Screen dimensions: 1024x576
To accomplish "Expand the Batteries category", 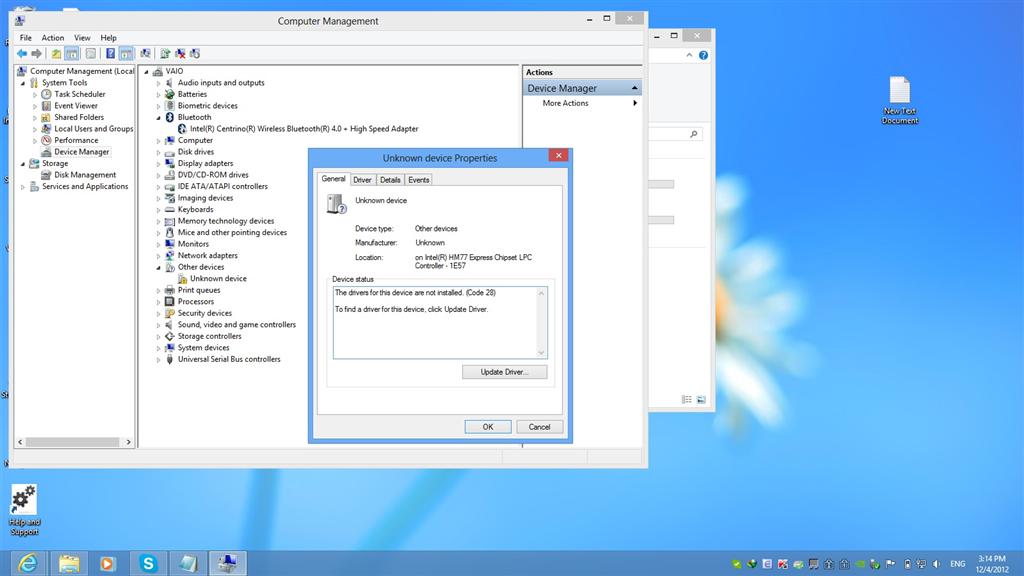I will pos(158,95).
